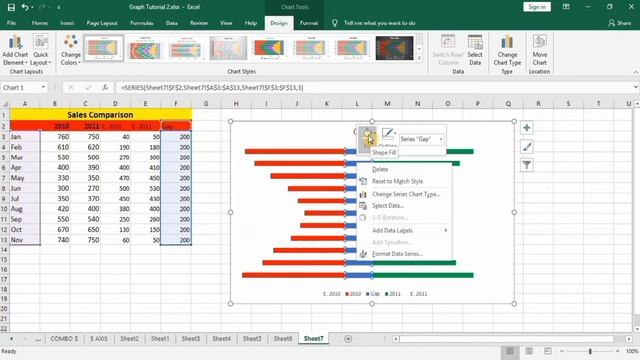Viewport: 640px width, 360px height.
Task: Click Outline pen icon in mini toolbar
Action: tap(387, 134)
